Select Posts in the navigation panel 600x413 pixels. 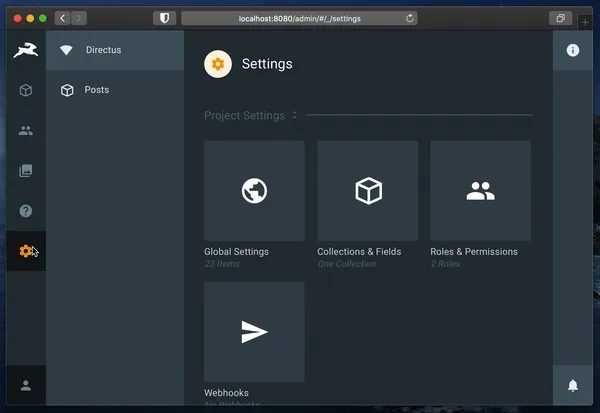coord(97,90)
